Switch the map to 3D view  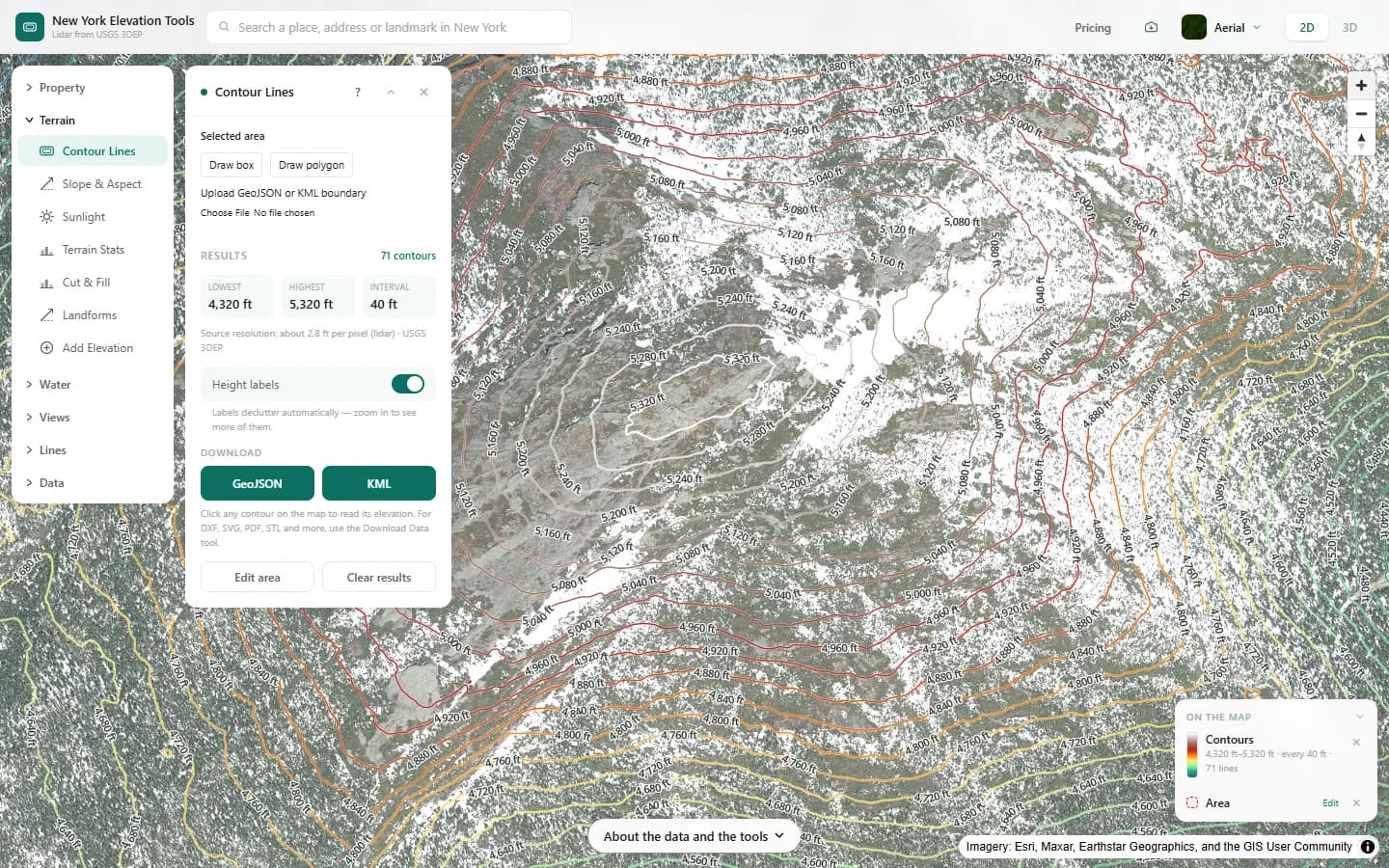[x=1349, y=28]
